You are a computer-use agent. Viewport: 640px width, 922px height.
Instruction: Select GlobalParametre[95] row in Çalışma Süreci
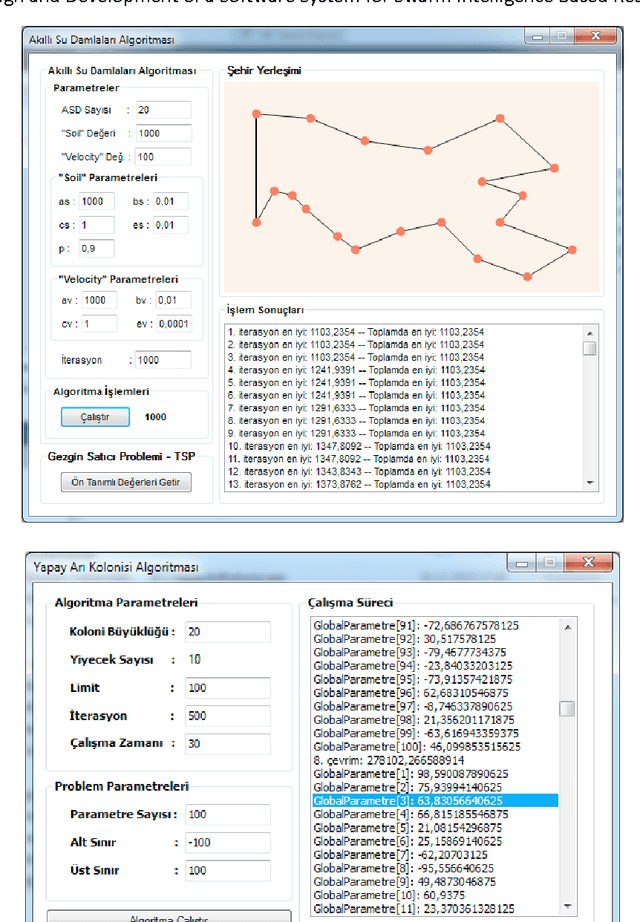click(412, 680)
